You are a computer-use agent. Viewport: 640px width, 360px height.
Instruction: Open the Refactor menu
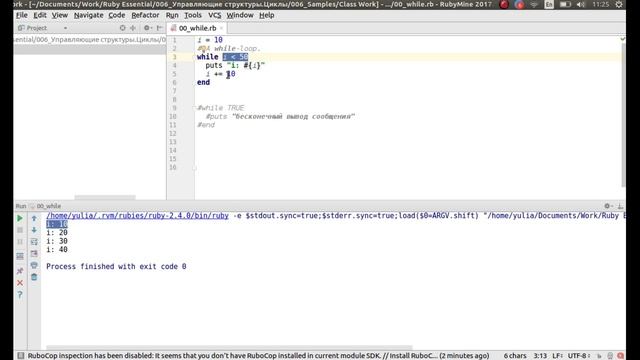(x=145, y=15)
